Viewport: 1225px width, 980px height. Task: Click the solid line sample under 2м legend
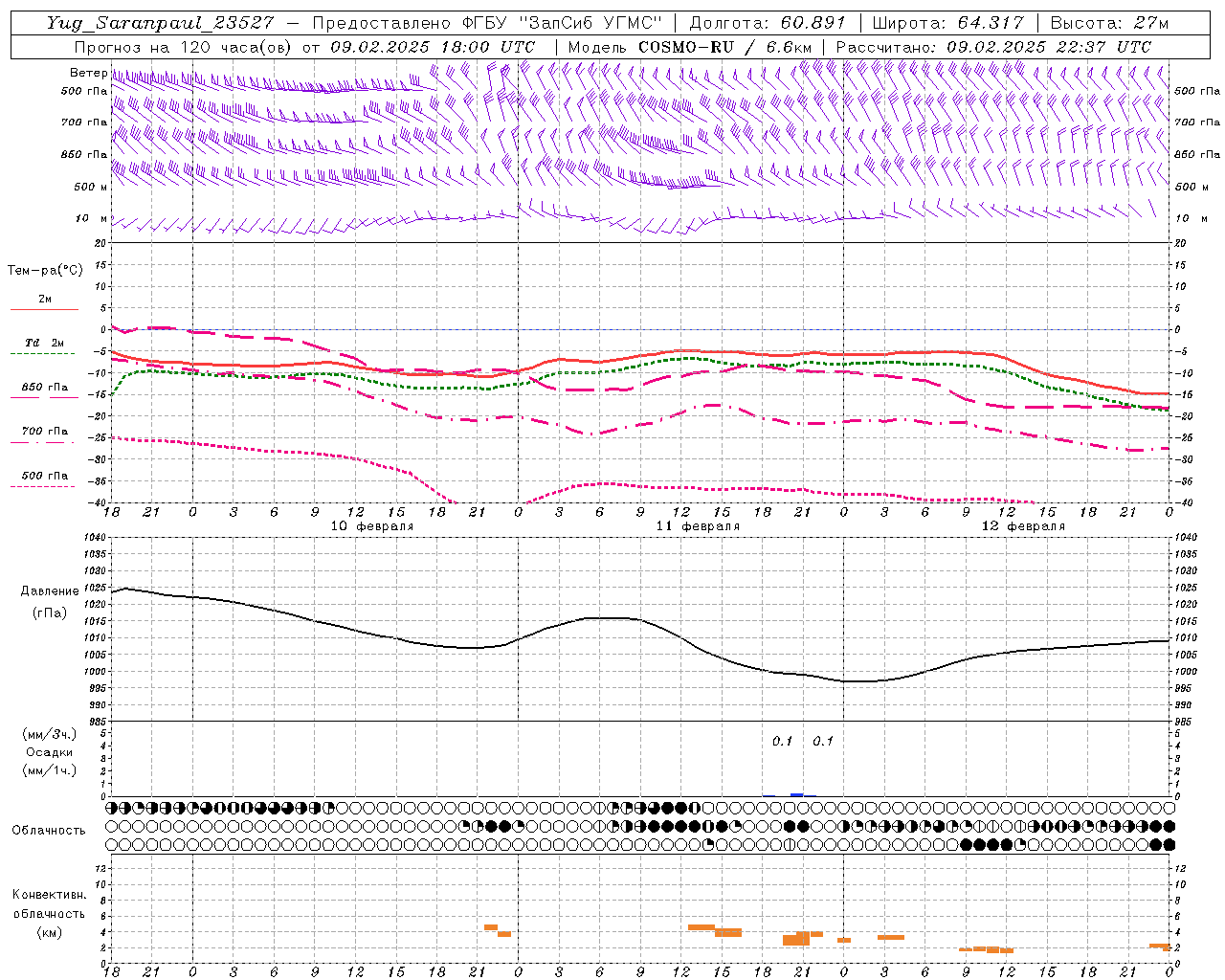[44, 310]
